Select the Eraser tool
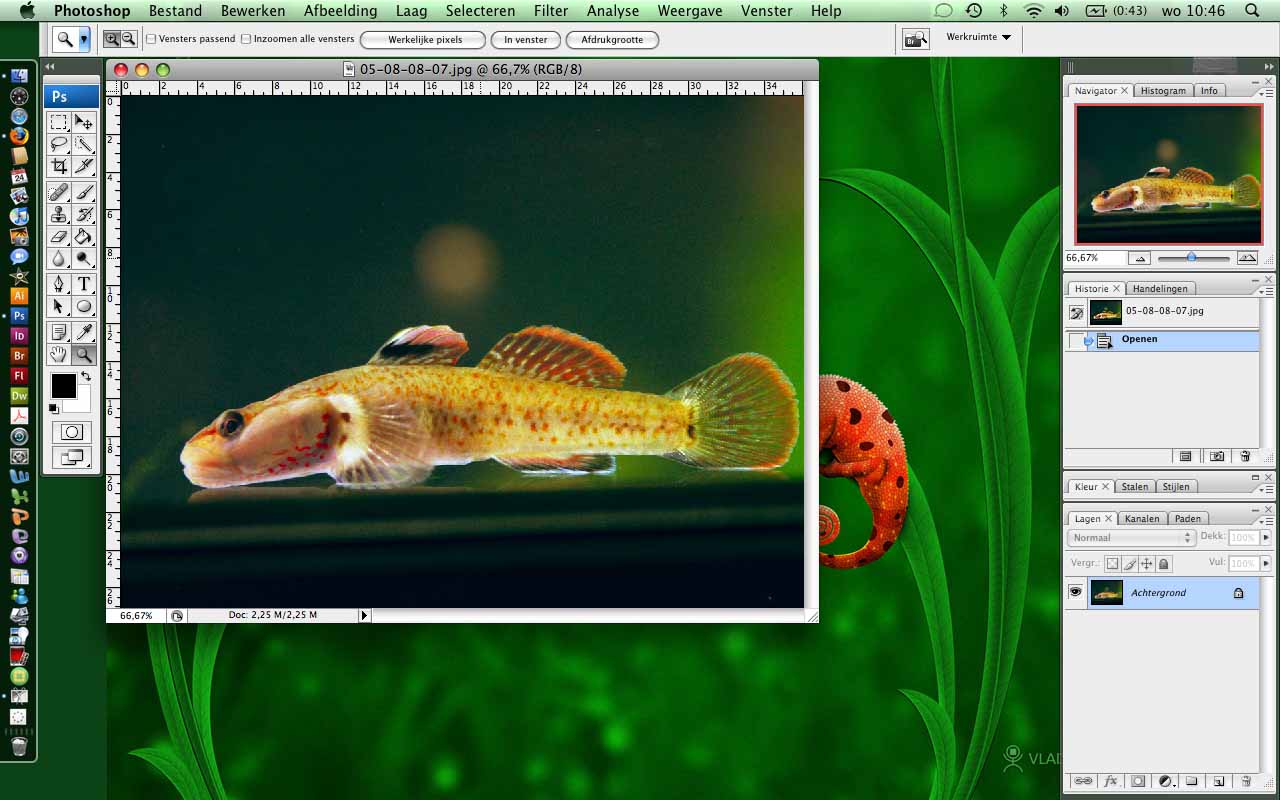 pos(59,237)
